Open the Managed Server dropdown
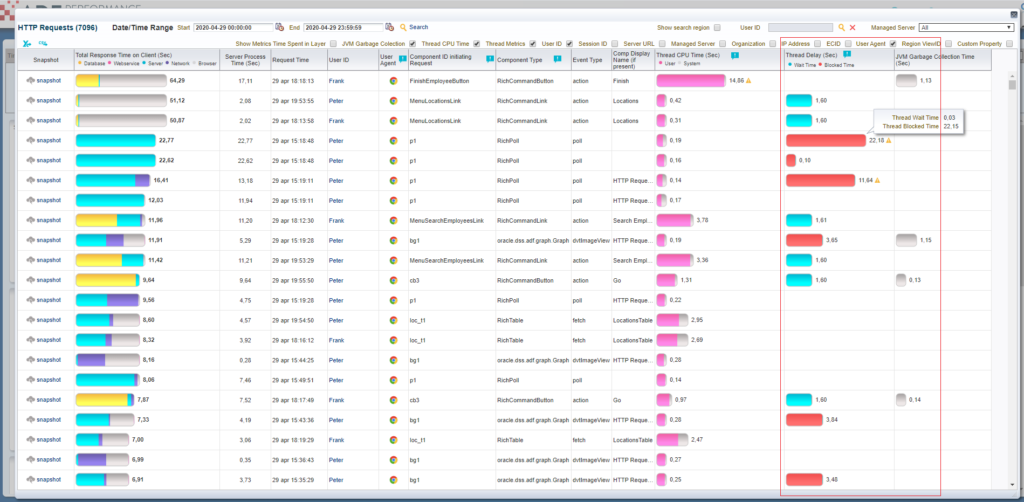The height and width of the screenshot is (502, 1024). 965,28
